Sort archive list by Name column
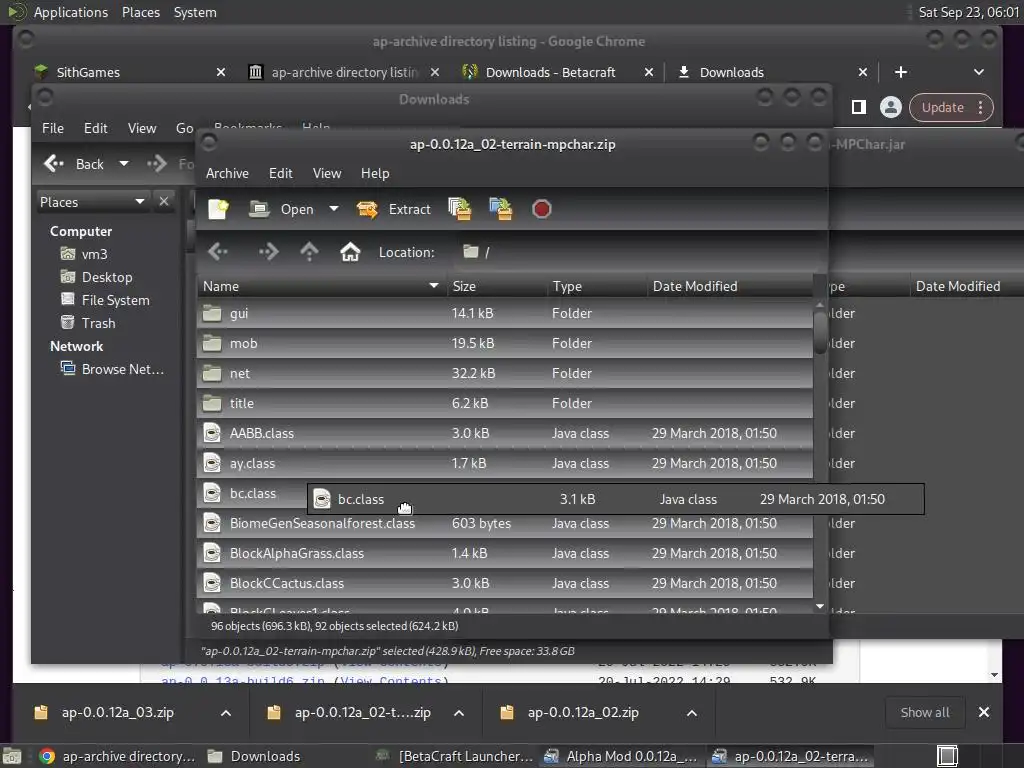The image size is (1024, 768). (x=321, y=286)
